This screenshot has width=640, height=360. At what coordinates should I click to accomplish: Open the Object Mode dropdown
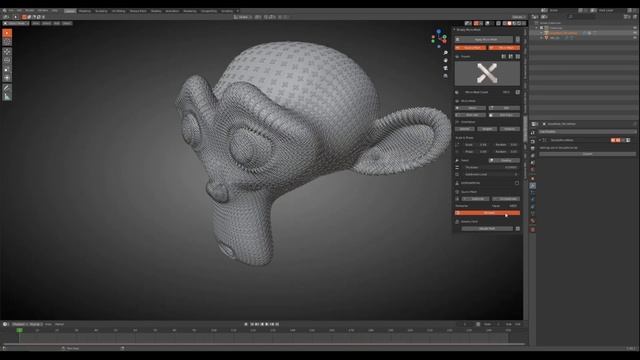[16, 23]
